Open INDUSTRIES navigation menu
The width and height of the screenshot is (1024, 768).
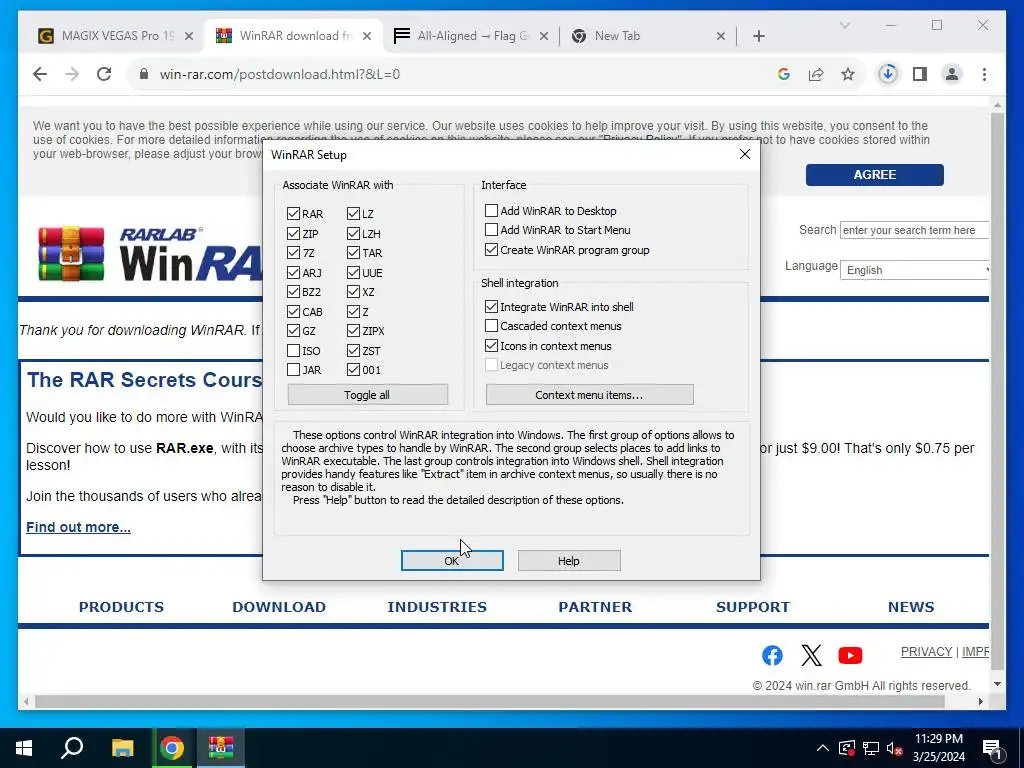click(437, 607)
